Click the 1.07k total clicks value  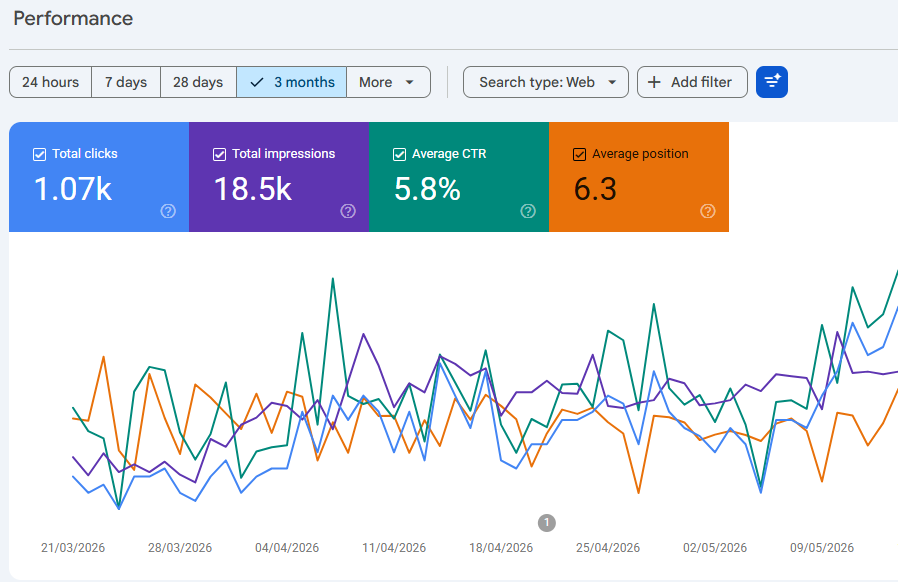tap(73, 189)
